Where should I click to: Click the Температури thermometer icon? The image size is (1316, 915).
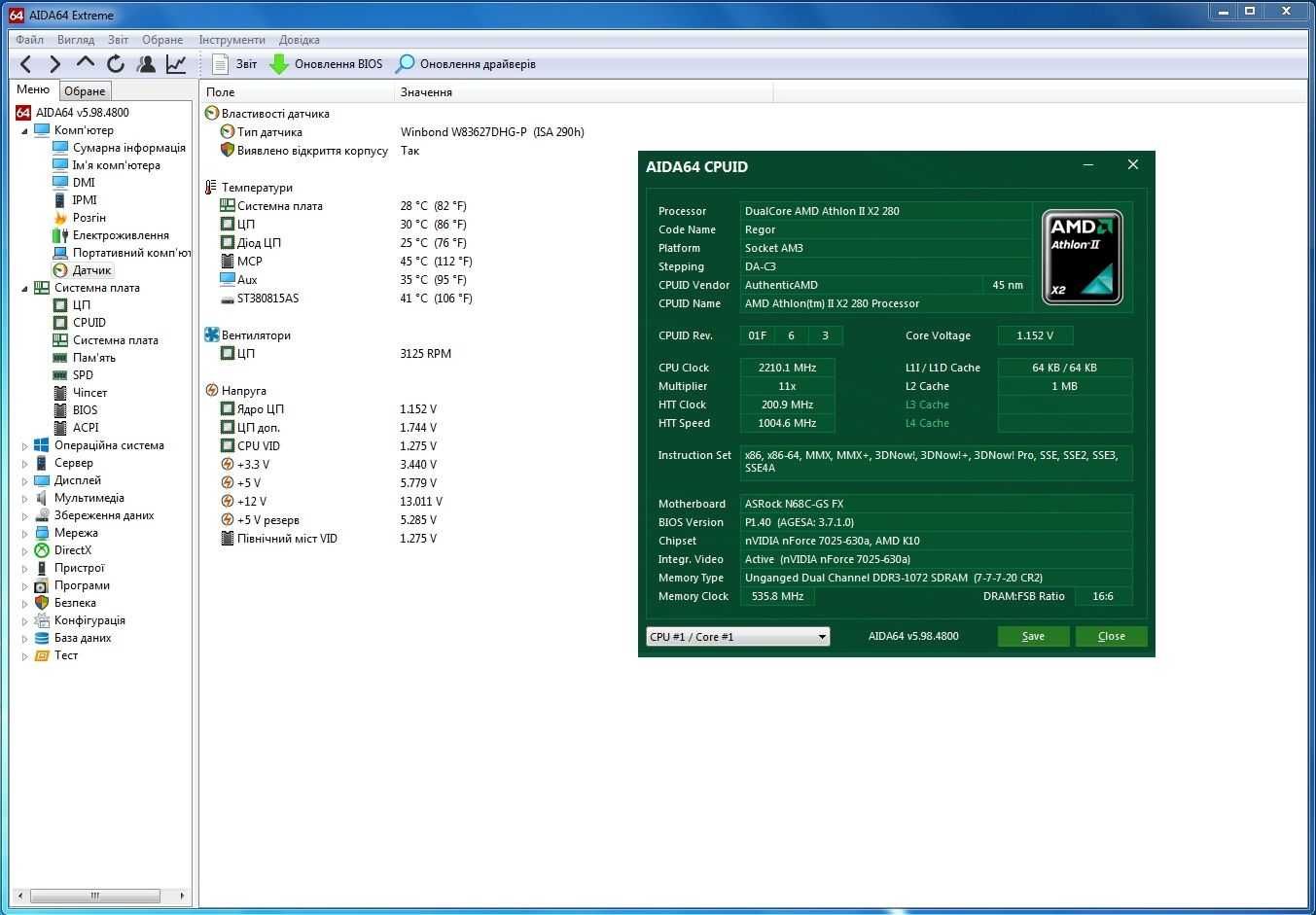click(x=211, y=188)
